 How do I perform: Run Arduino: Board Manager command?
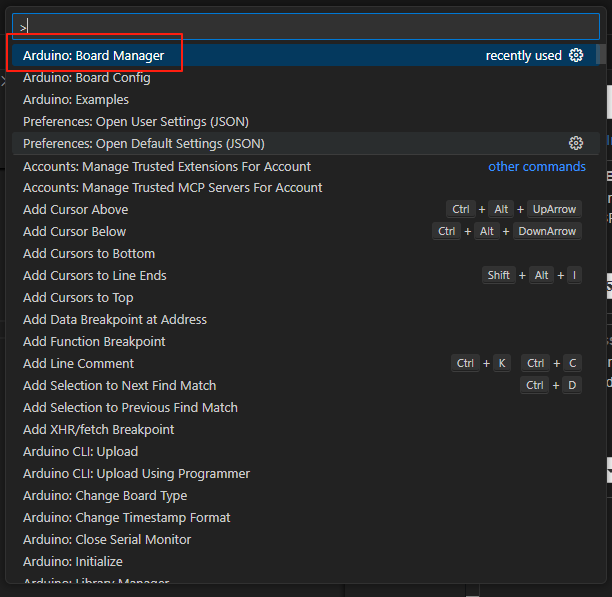[306, 55]
